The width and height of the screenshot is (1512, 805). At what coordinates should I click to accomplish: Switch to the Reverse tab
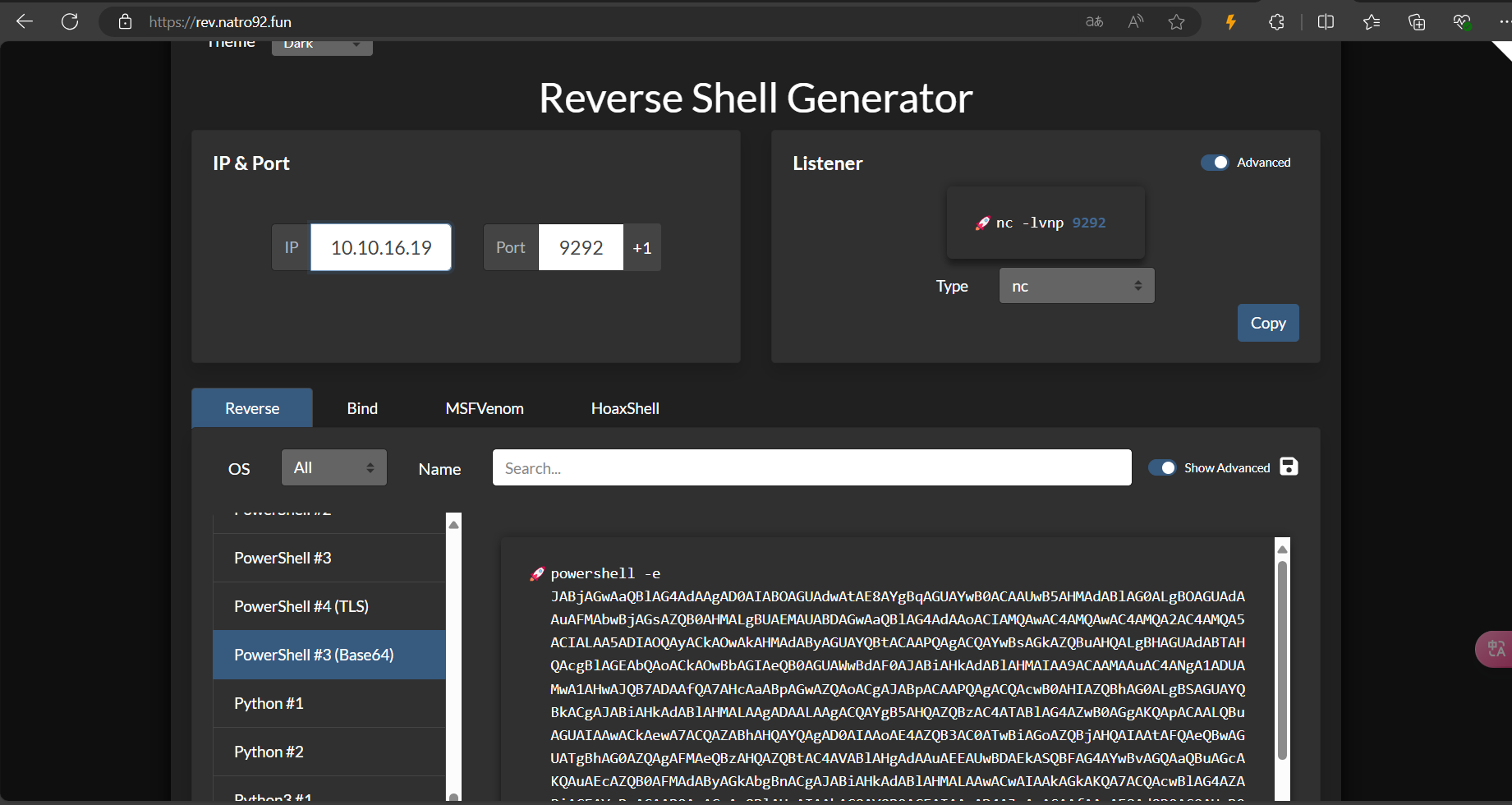click(x=252, y=408)
